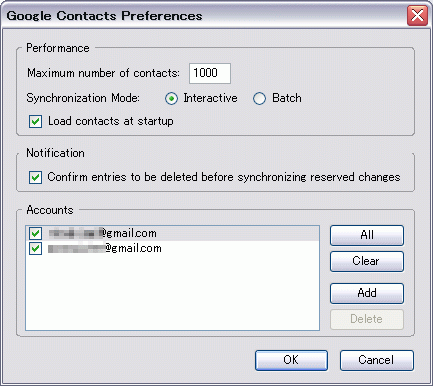
Task: Uncheck the first gmail.com account checkbox
Action: pyautogui.click(x=35, y=233)
